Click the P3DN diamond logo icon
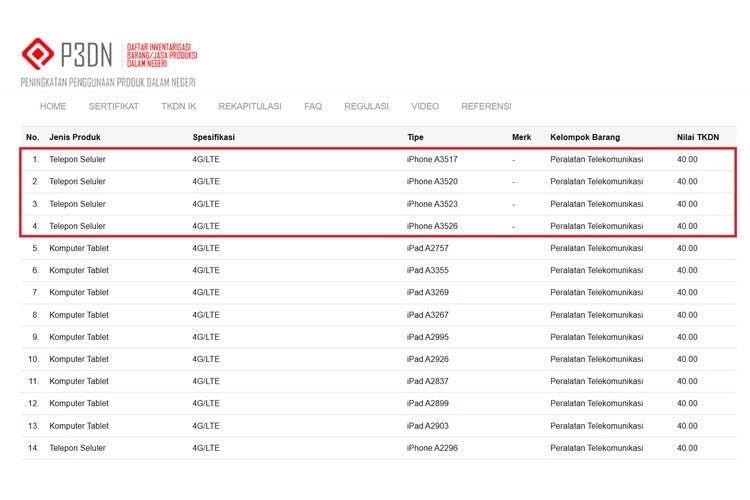Image resolution: width=750 pixels, height=500 pixels. 37,53
